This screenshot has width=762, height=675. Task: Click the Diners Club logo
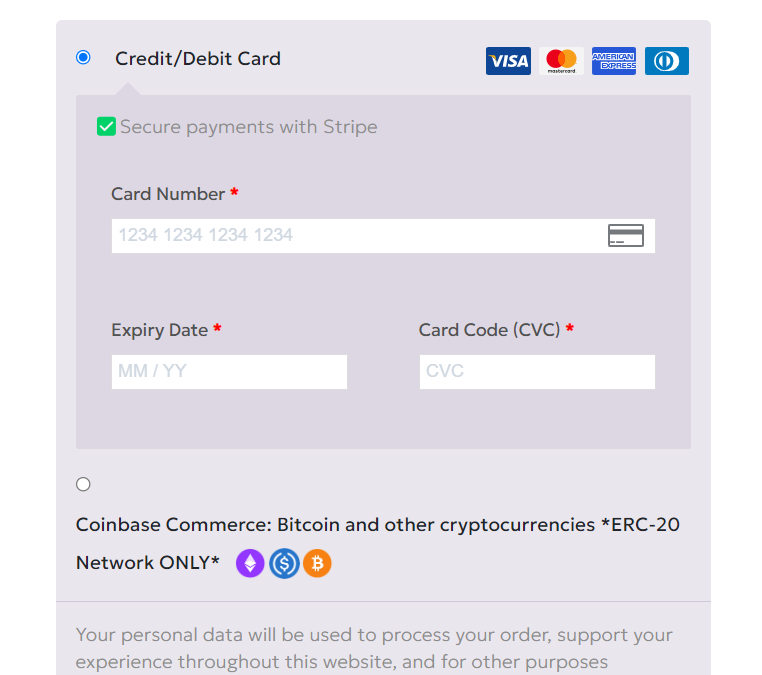pyautogui.click(x=667, y=61)
